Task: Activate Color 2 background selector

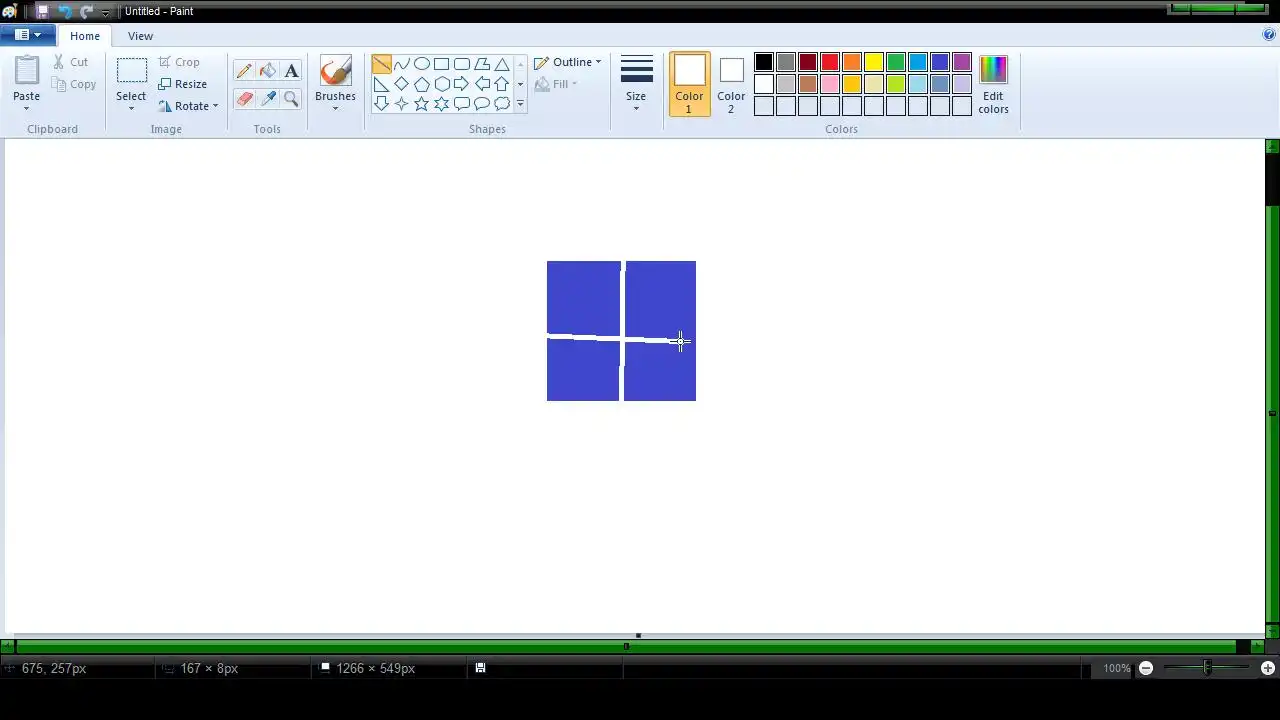Action: click(x=731, y=84)
